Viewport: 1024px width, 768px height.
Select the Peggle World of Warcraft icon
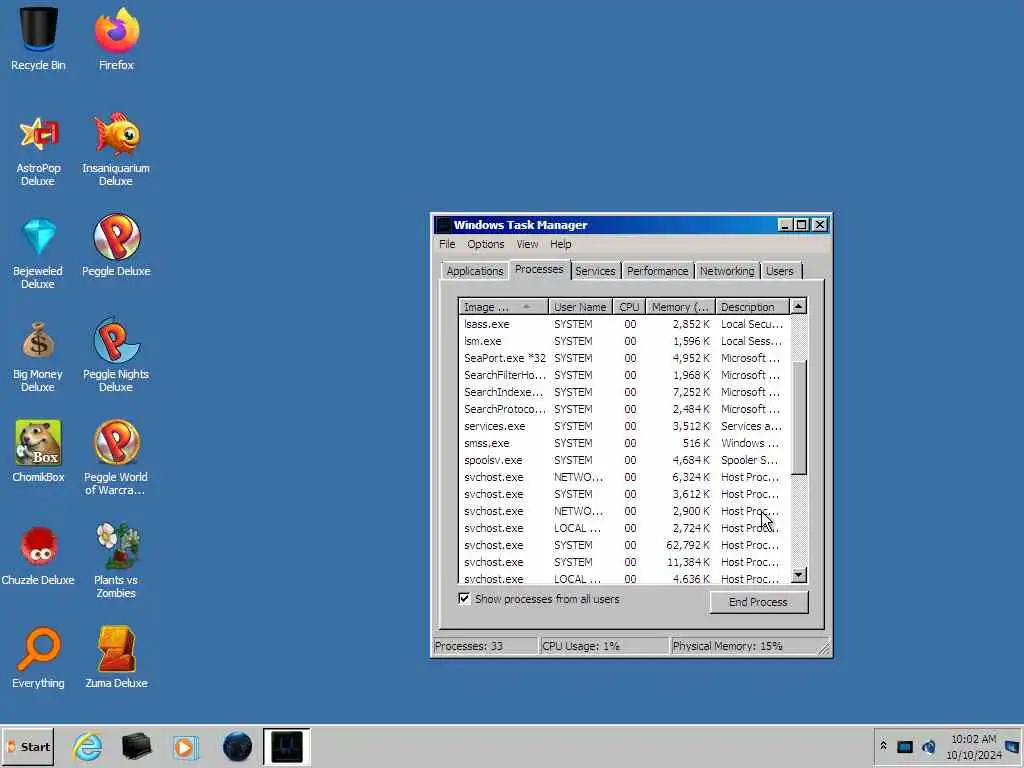(116, 458)
